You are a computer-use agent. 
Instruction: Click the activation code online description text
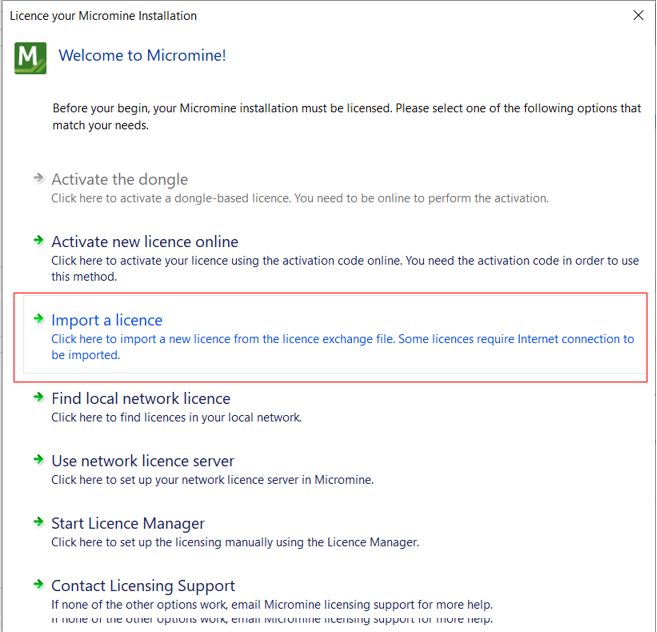(345, 268)
